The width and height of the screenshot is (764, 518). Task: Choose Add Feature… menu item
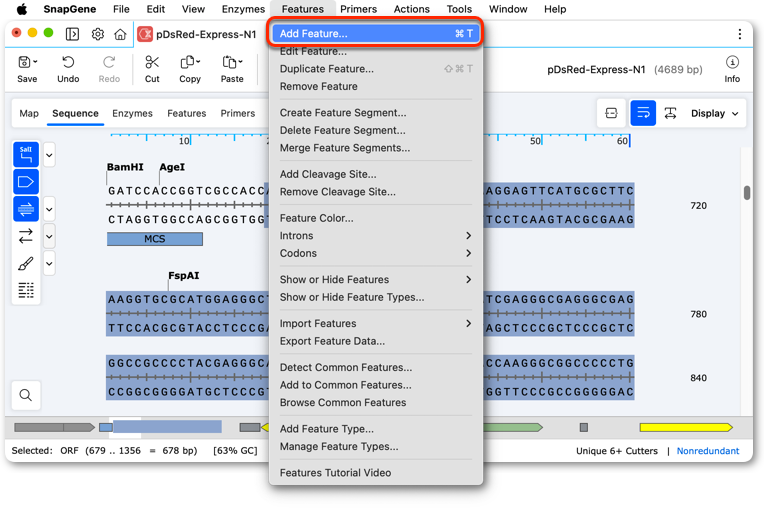(376, 34)
